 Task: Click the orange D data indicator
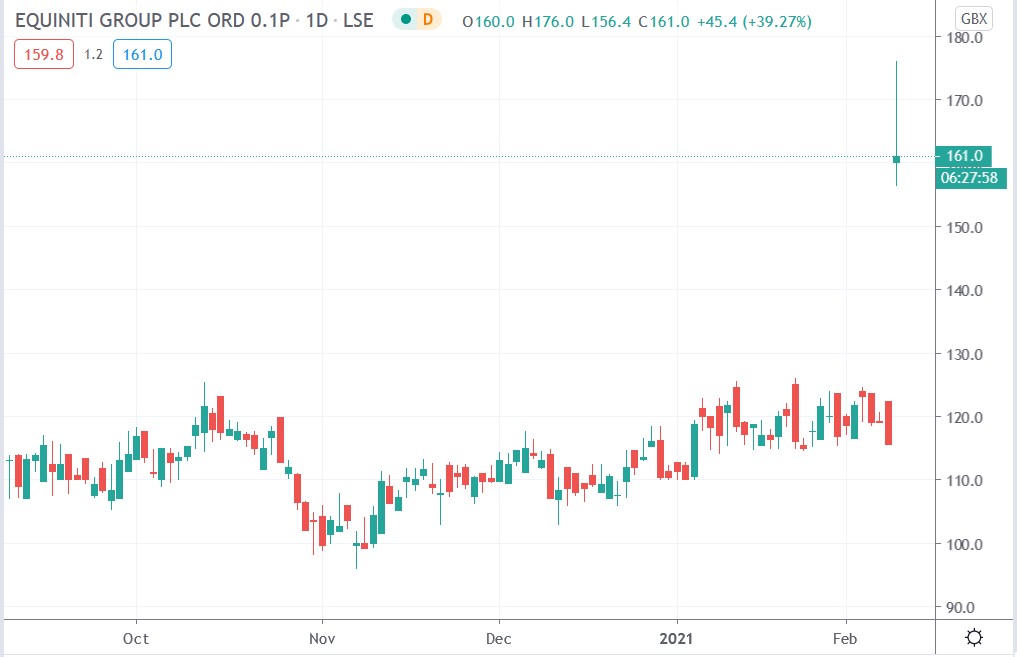(x=427, y=19)
